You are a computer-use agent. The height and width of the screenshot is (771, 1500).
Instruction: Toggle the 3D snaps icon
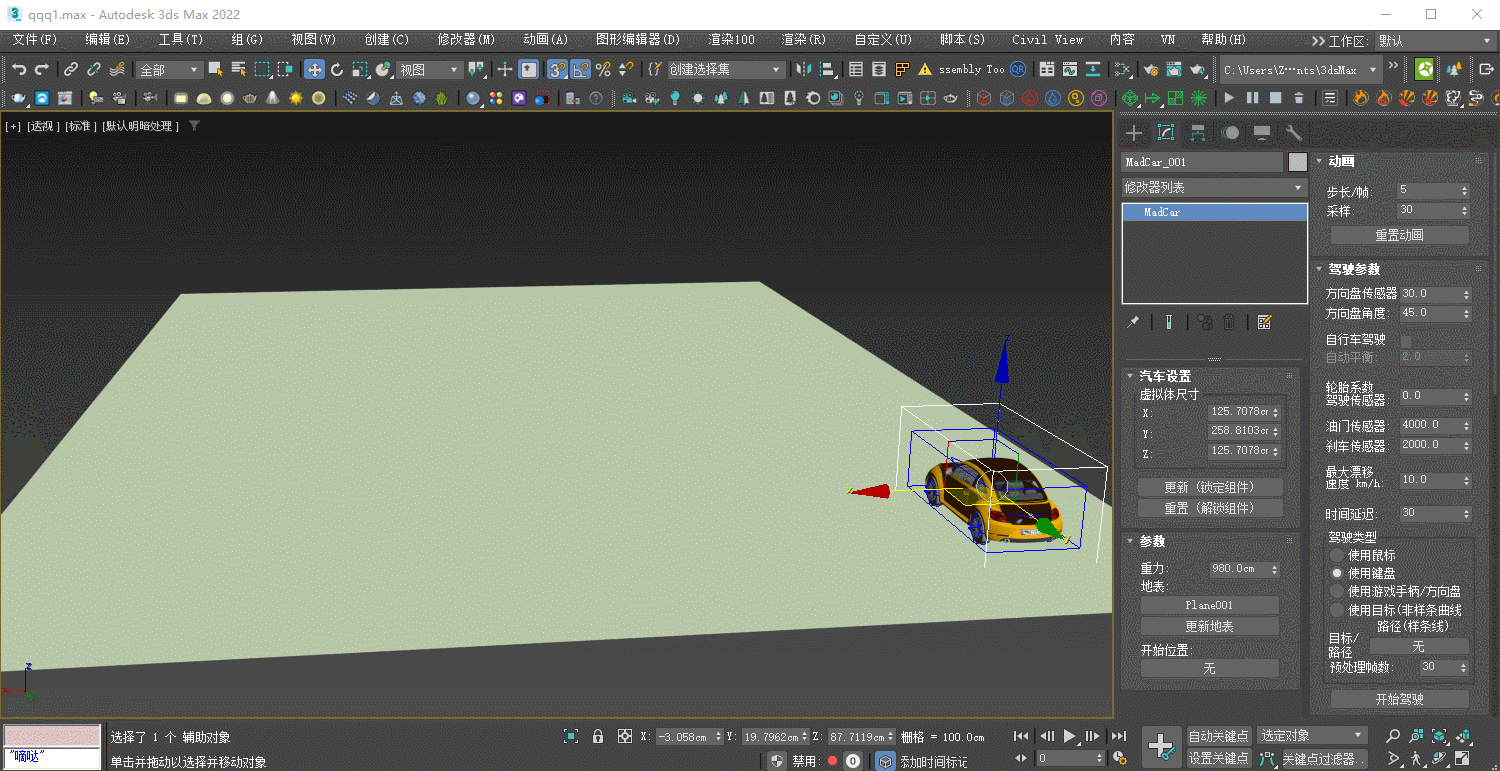[x=557, y=69]
